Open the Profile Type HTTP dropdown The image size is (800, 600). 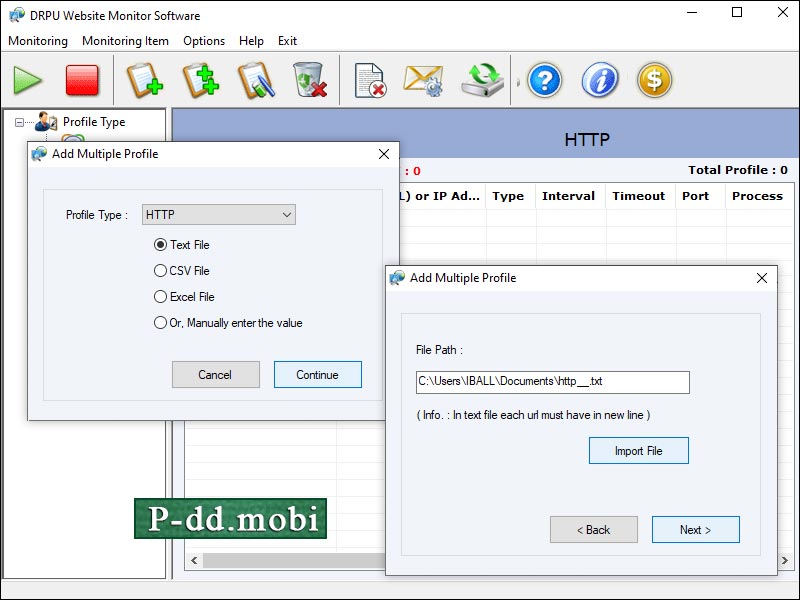219,214
